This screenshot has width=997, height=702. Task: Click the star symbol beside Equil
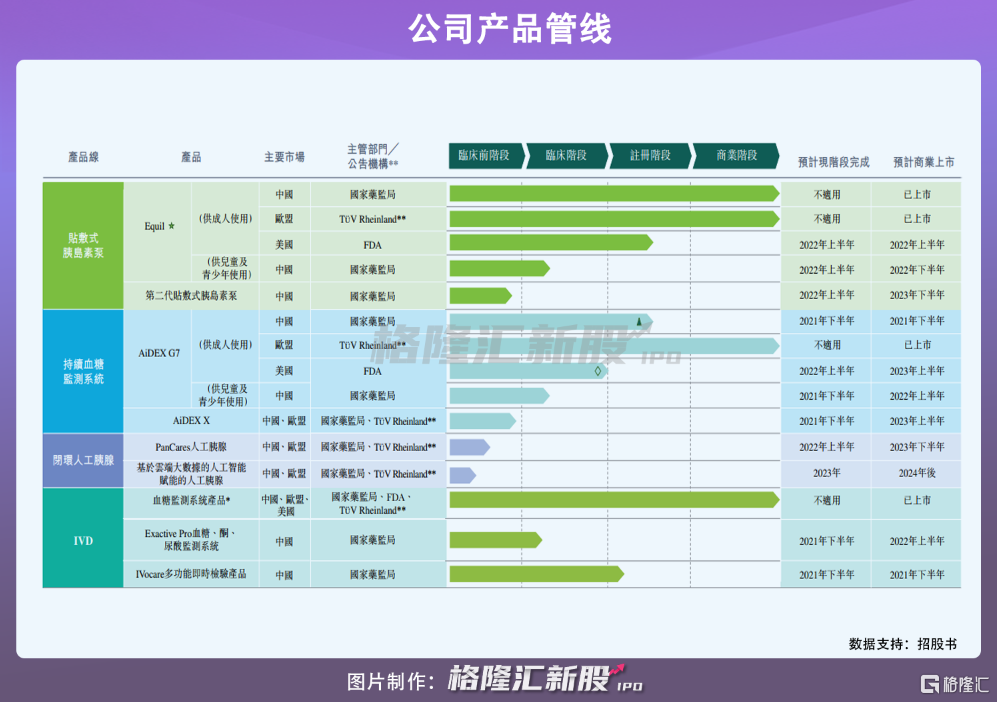coord(172,227)
